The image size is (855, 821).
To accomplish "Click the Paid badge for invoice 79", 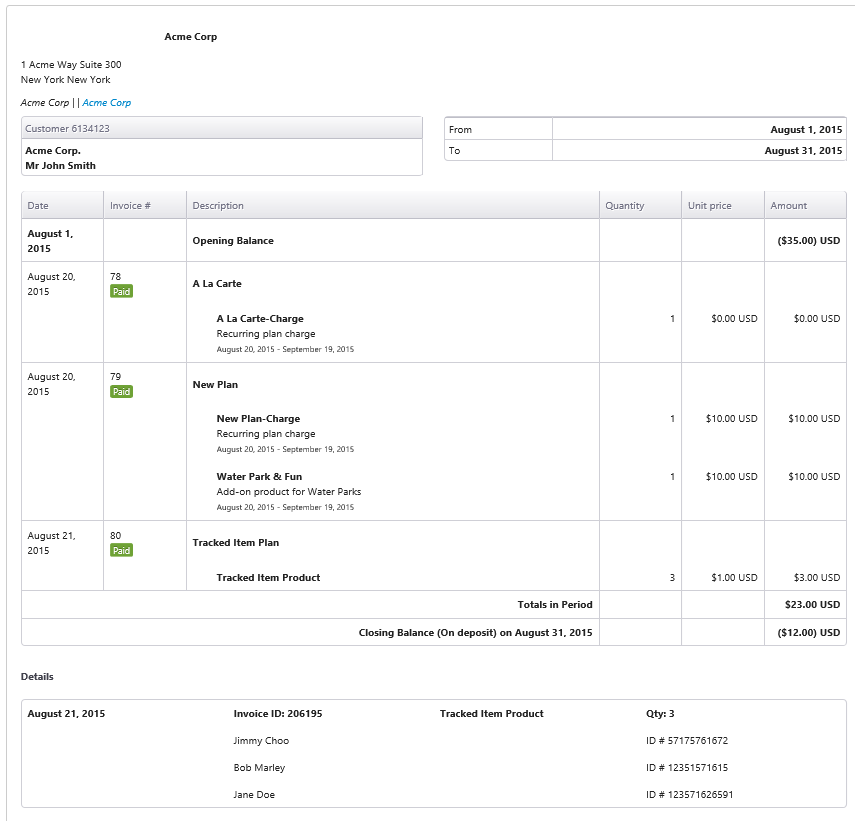I will pyautogui.click(x=121, y=391).
